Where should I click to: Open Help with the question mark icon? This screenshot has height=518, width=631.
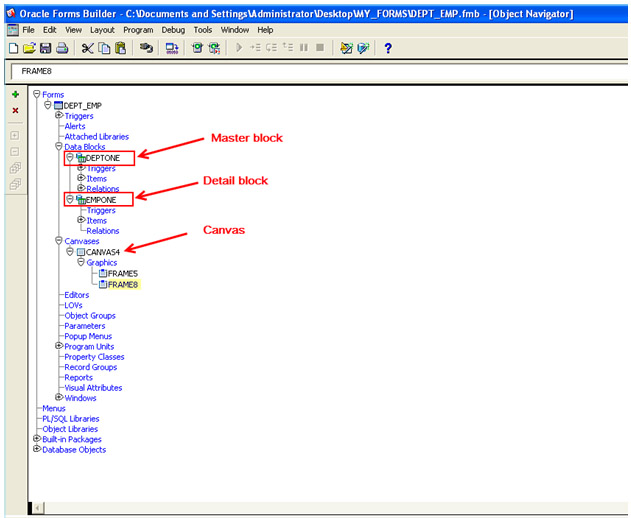point(388,48)
